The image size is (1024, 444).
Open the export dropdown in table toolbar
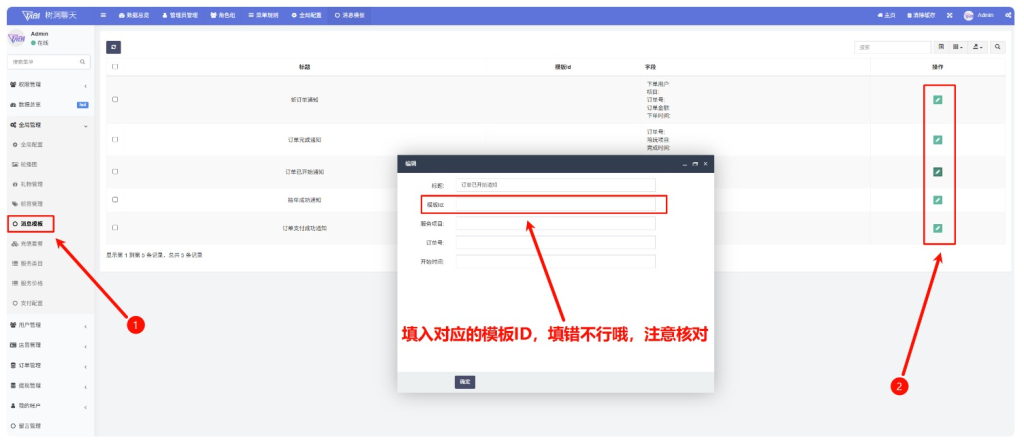[x=978, y=47]
